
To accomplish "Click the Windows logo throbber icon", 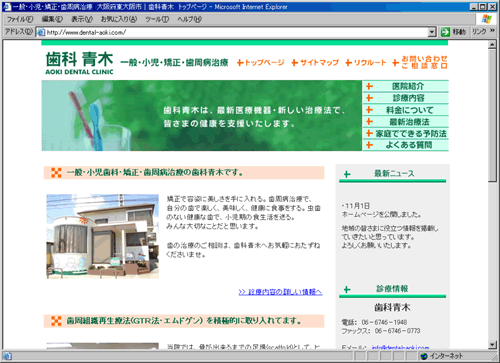I will click(x=486, y=19).
